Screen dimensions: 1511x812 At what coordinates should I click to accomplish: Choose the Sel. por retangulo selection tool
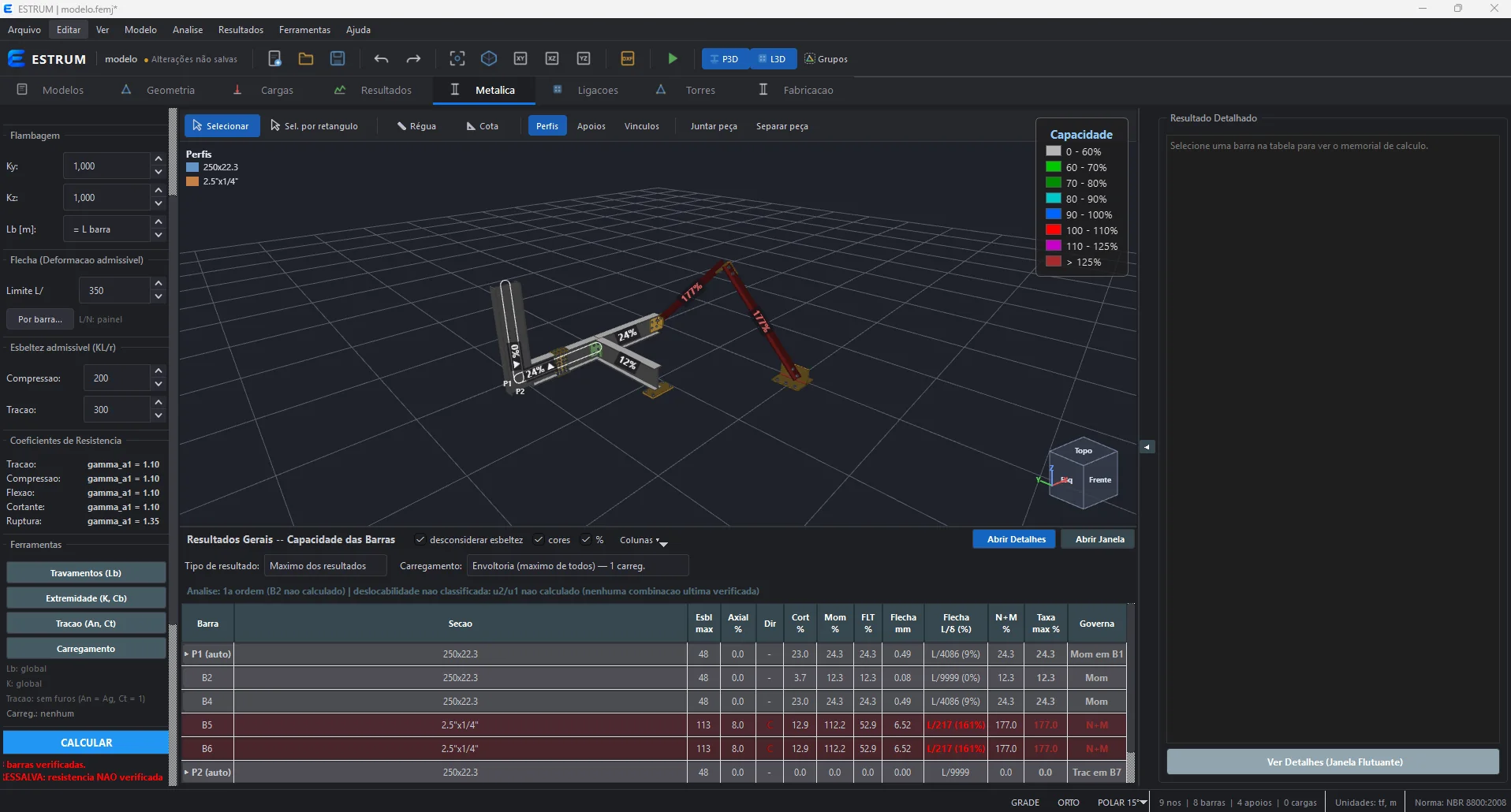pos(314,126)
